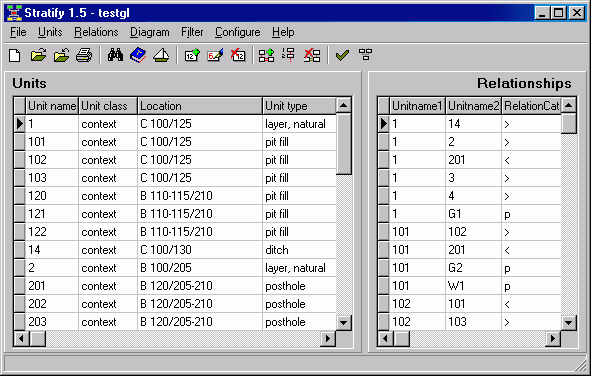Click Units table scroll left arrow

pyautogui.click(x=21, y=339)
